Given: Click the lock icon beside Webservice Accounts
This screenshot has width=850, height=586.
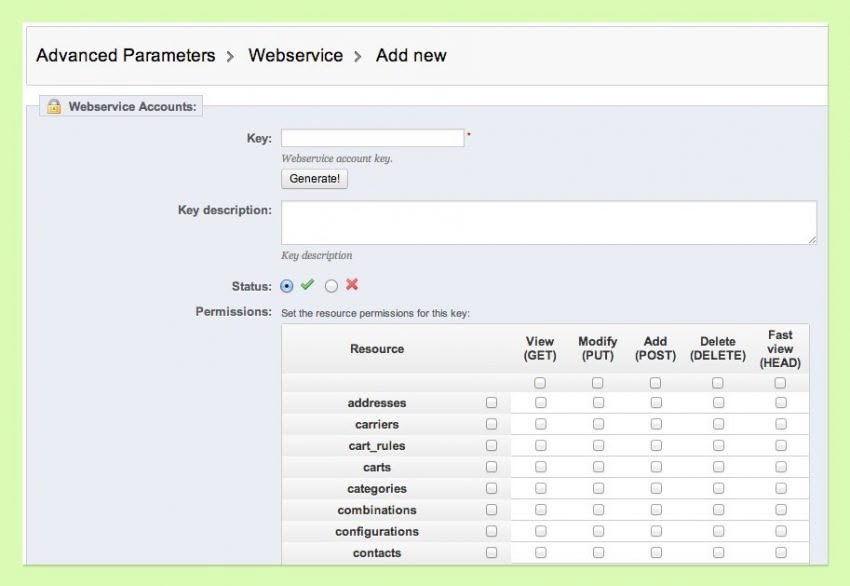Looking at the screenshot, I should 54,106.
